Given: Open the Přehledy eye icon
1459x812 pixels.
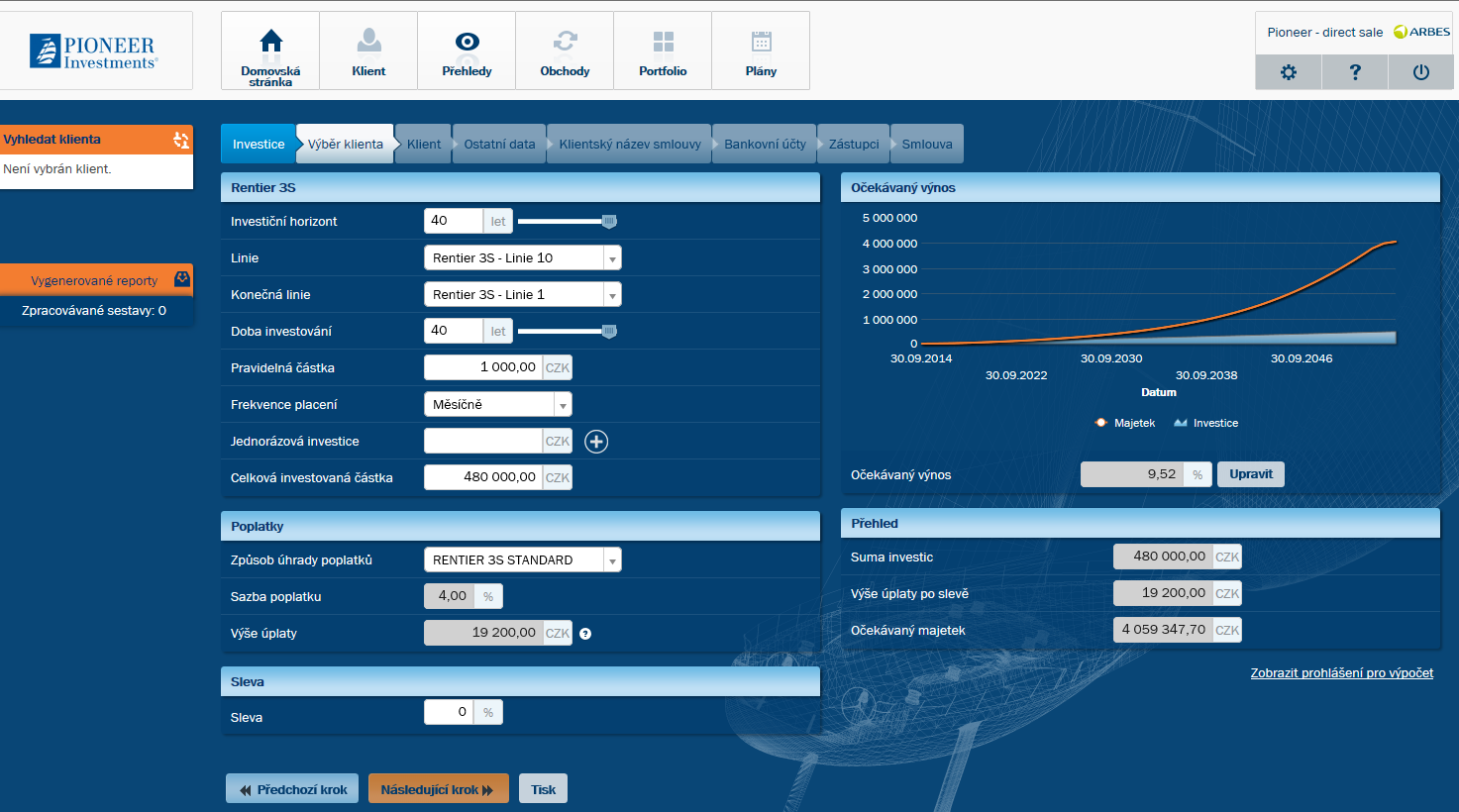Looking at the screenshot, I should (467, 42).
